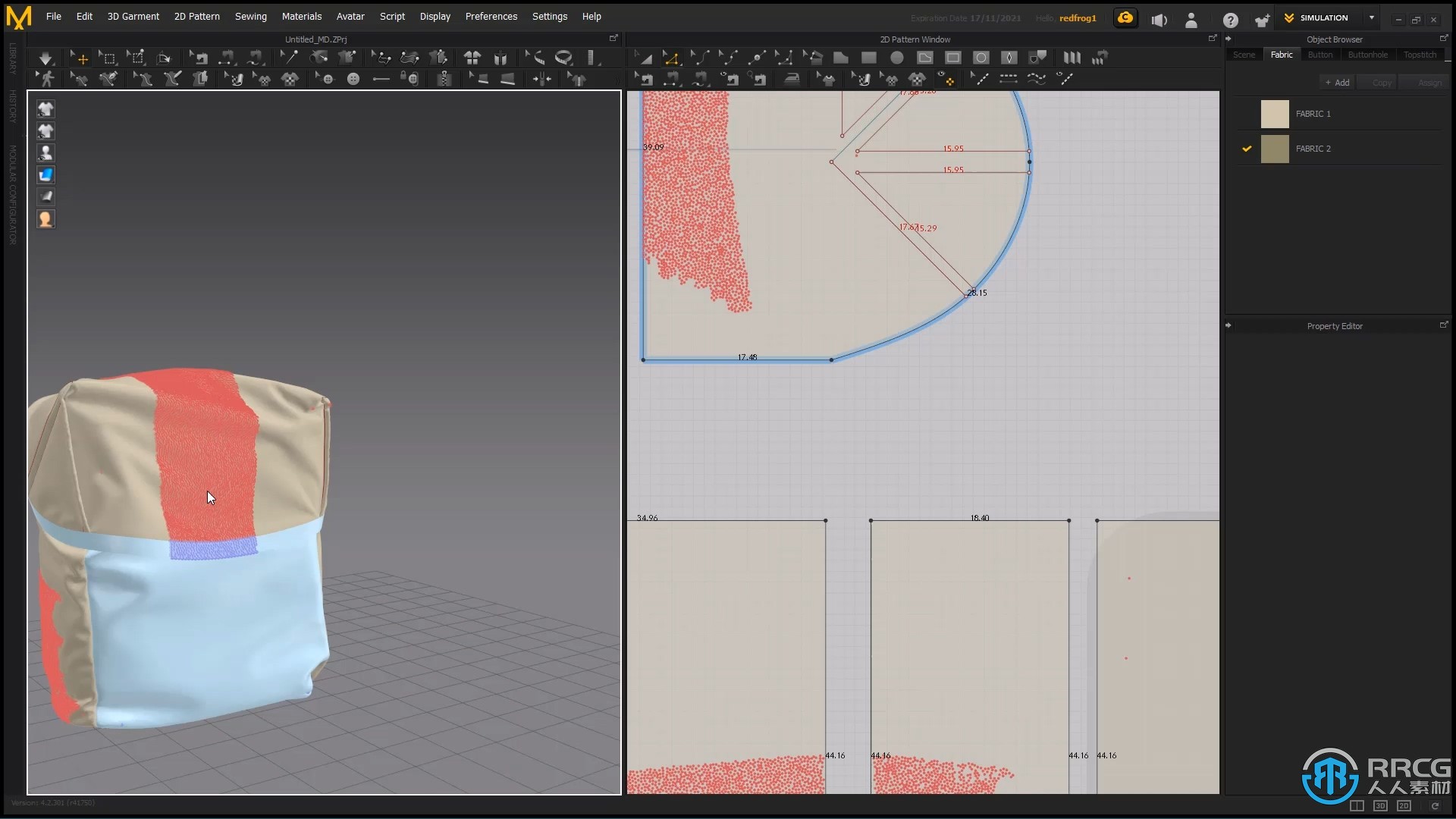This screenshot has width=1456, height=819.
Task: Pop out the Object Browser panel
Action: coord(1444,38)
